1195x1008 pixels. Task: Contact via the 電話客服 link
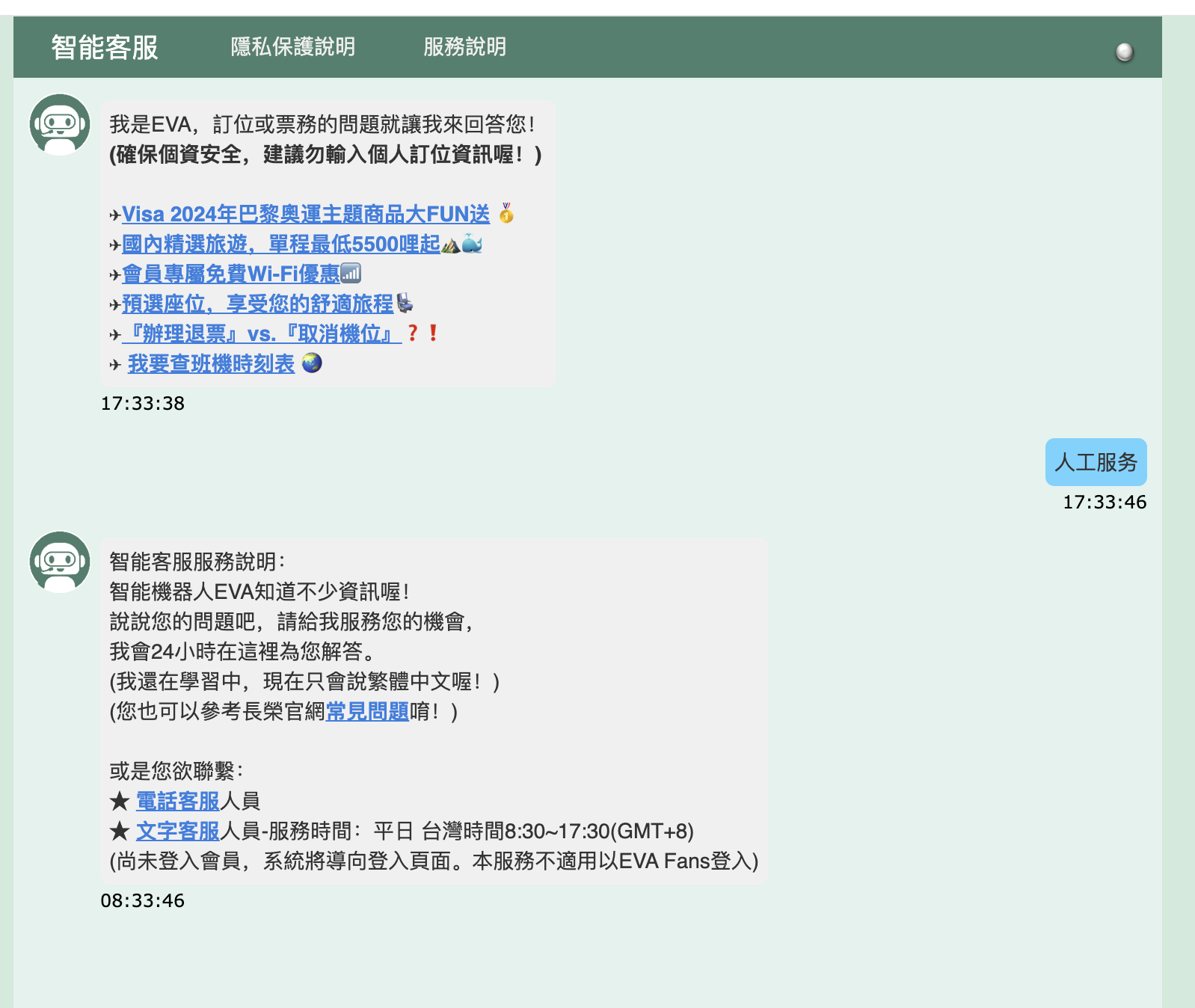click(x=178, y=802)
